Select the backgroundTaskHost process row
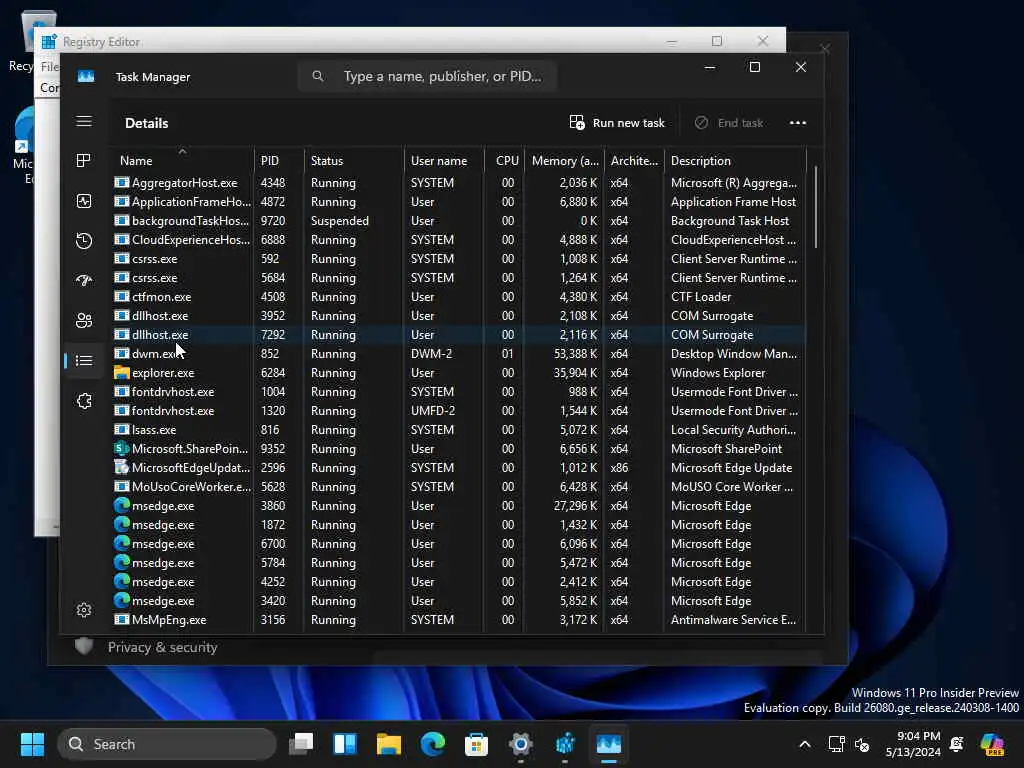1024x768 pixels. 458,221
